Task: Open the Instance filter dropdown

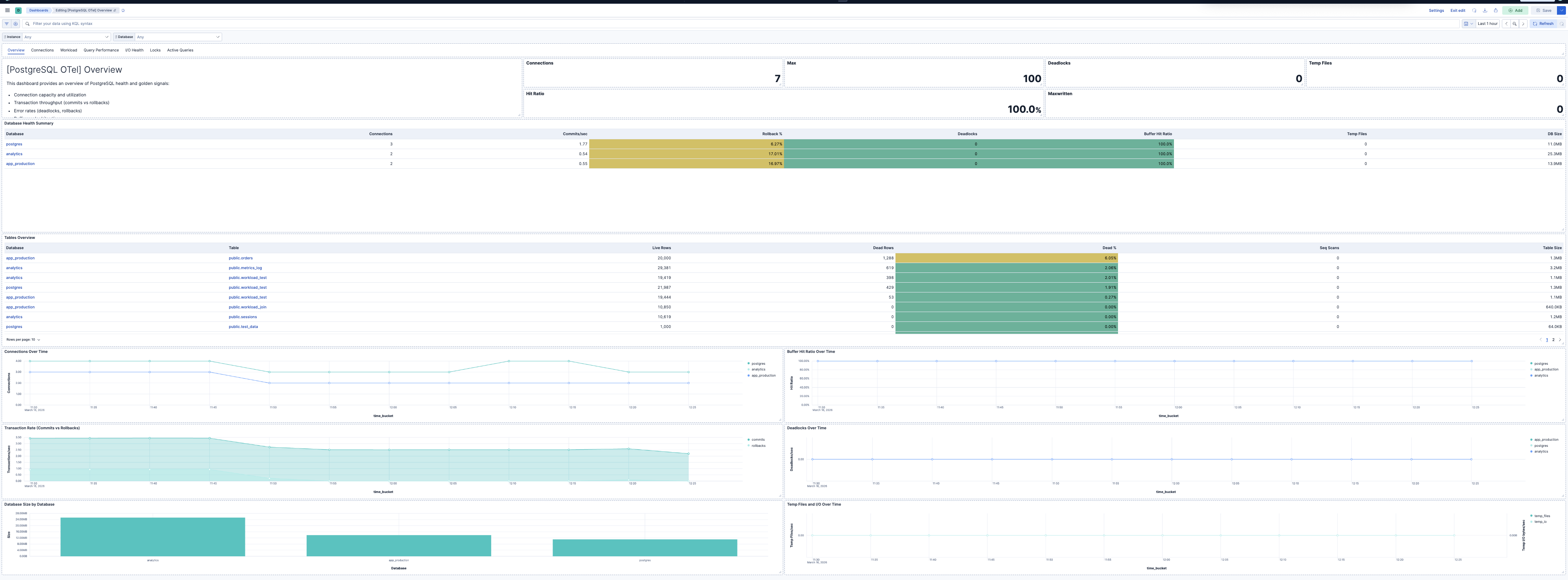Action: pos(66,36)
